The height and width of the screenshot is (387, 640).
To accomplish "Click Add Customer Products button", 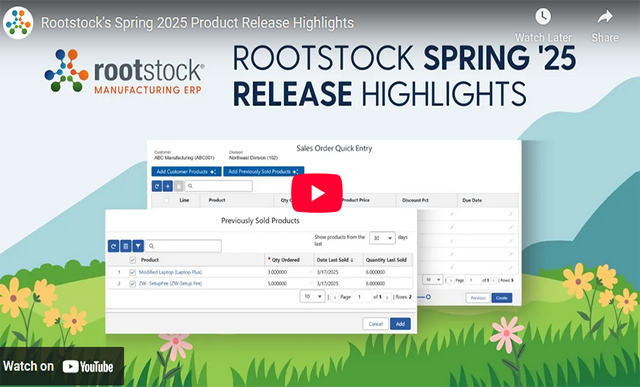I will coord(186,171).
